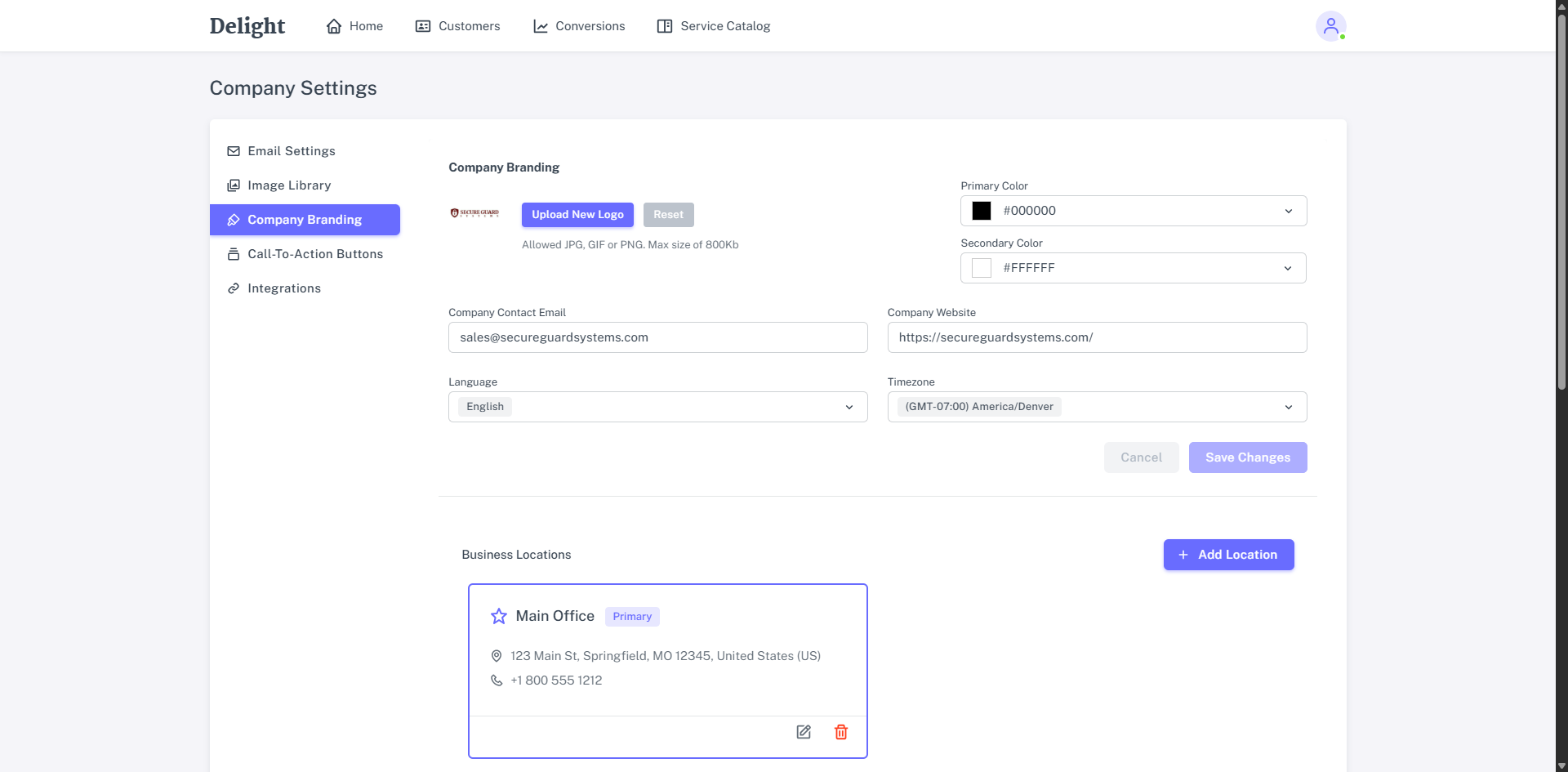Click the Upload New Logo button
Image resolution: width=1568 pixels, height=772 pixels.
pos(577,215)
